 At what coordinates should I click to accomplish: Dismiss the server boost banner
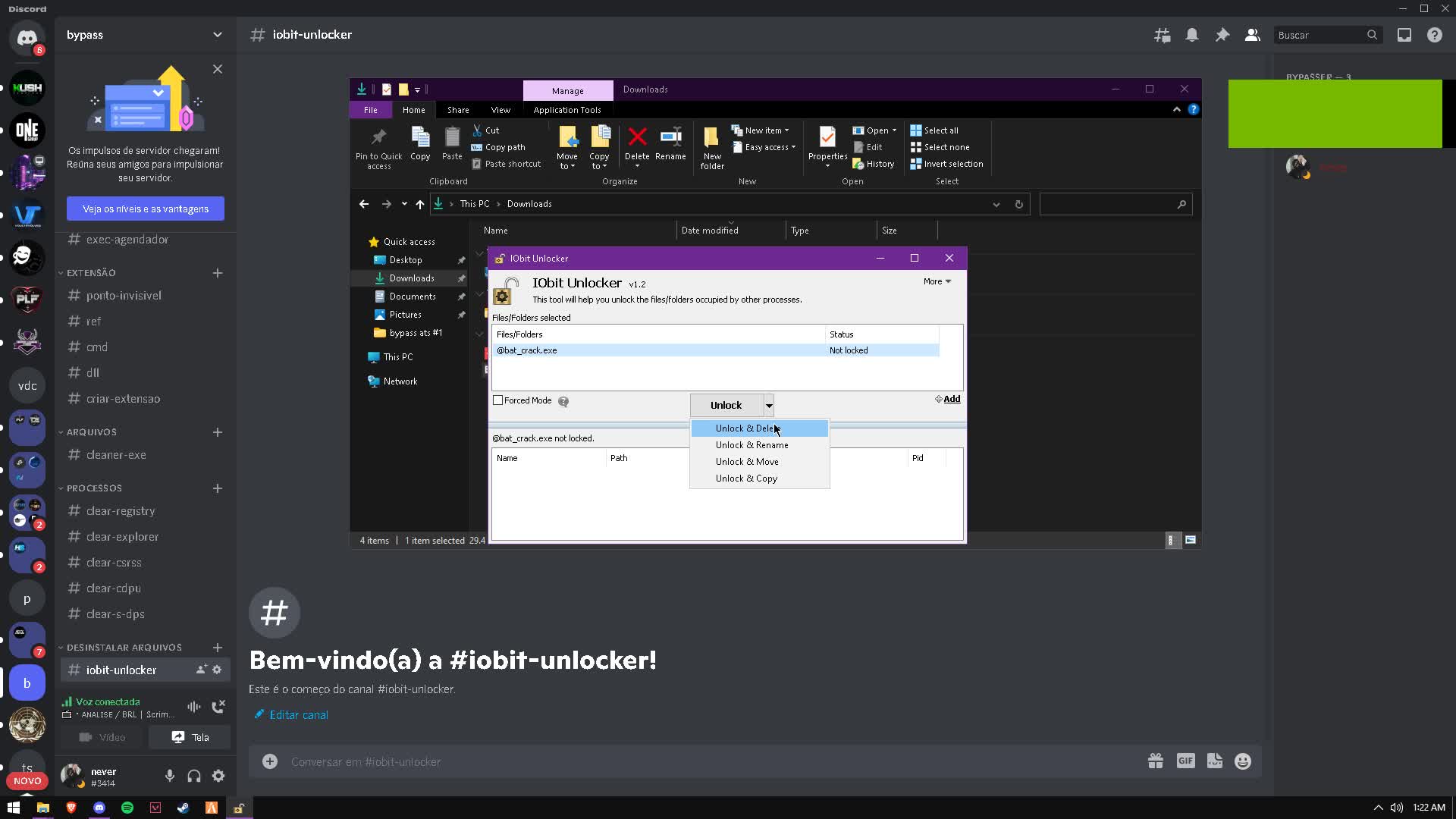coord(218,69)
